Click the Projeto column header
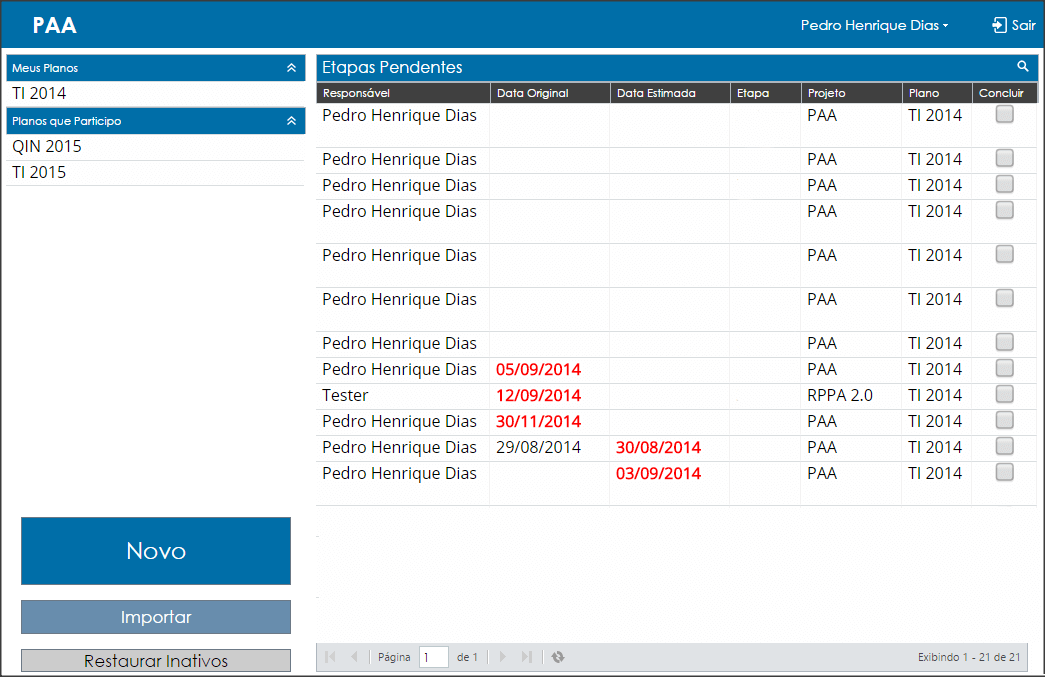This screenshot has width=1046, height=678. (x=852, y=93)
